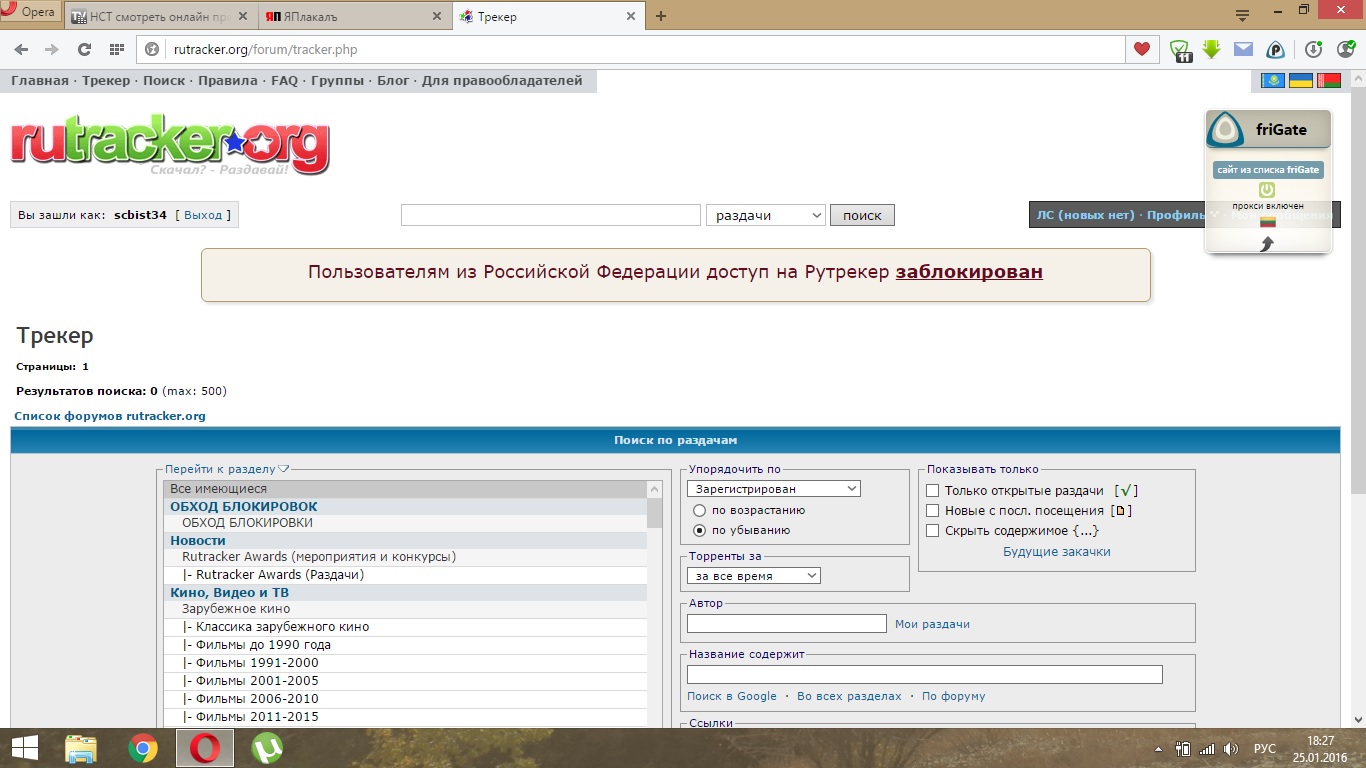The image size is (1366, 768).
Task: Switch to the НСТ смотреть онлайн tab
Action: click(x=161, y=17)
